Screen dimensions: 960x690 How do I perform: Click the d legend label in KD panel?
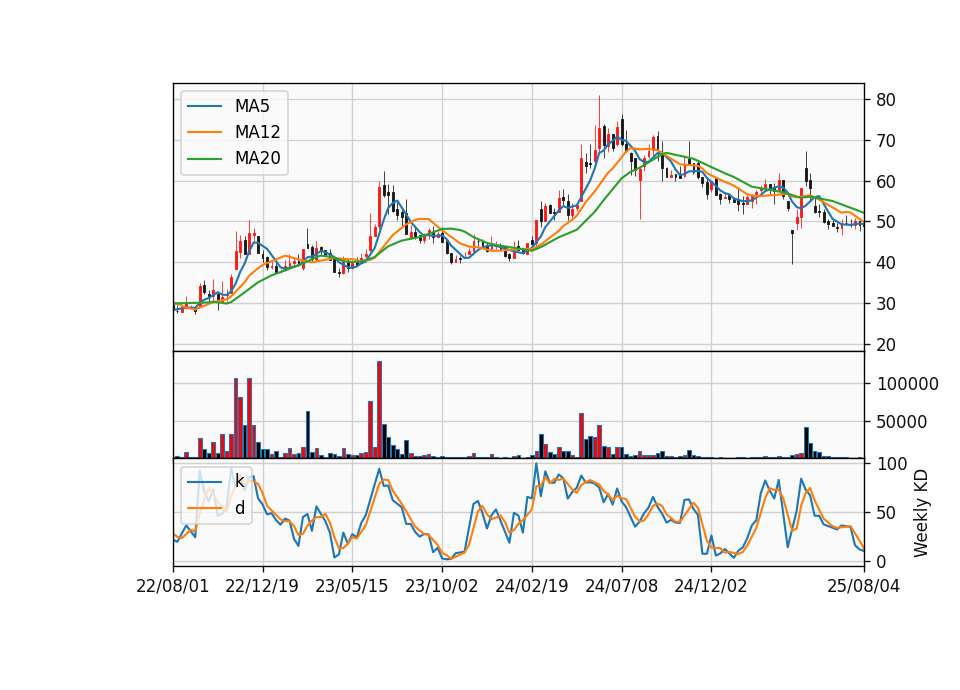(240, 508)
